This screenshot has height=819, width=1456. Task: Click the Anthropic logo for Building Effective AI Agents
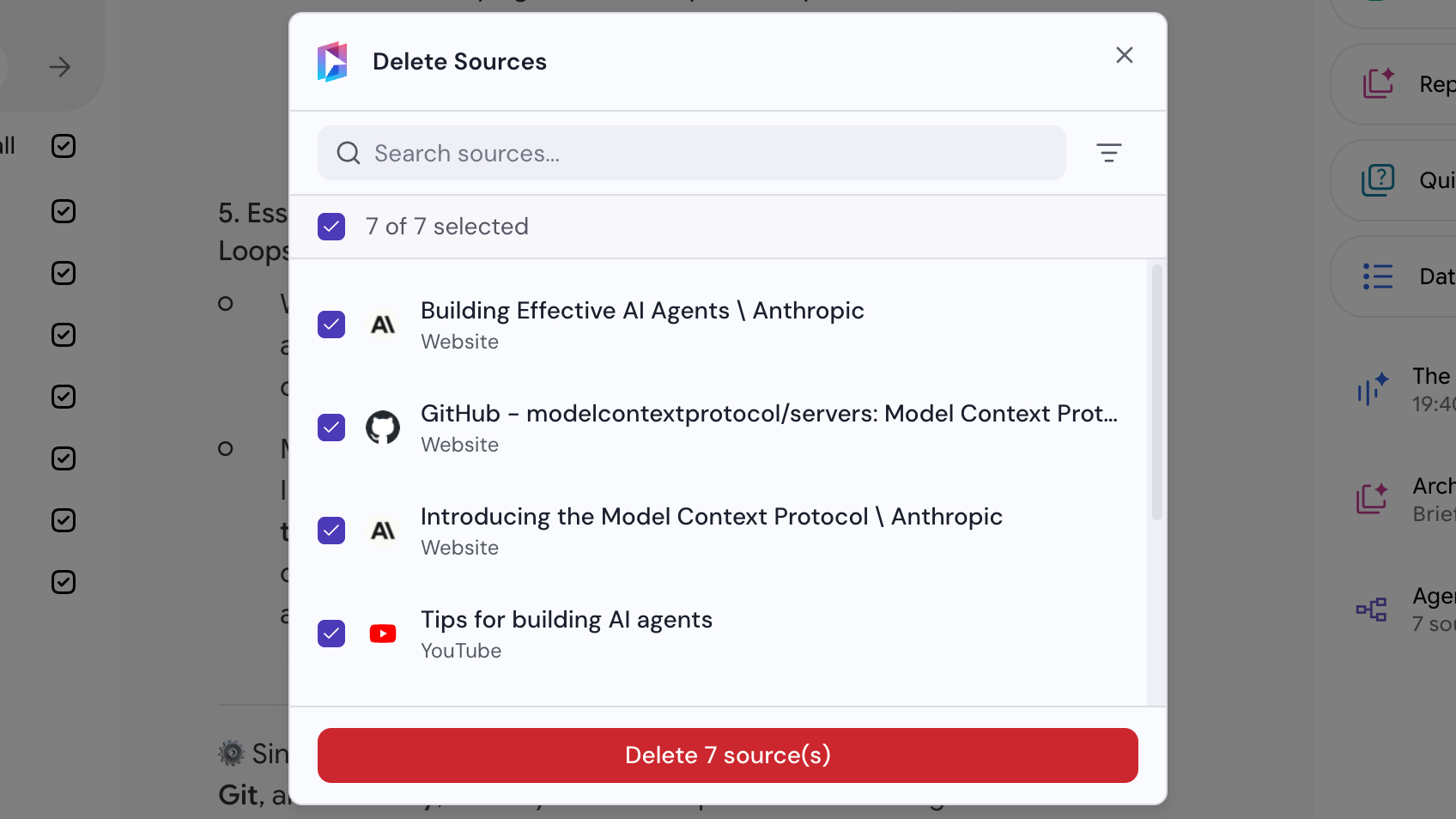(x=383, y=325)
